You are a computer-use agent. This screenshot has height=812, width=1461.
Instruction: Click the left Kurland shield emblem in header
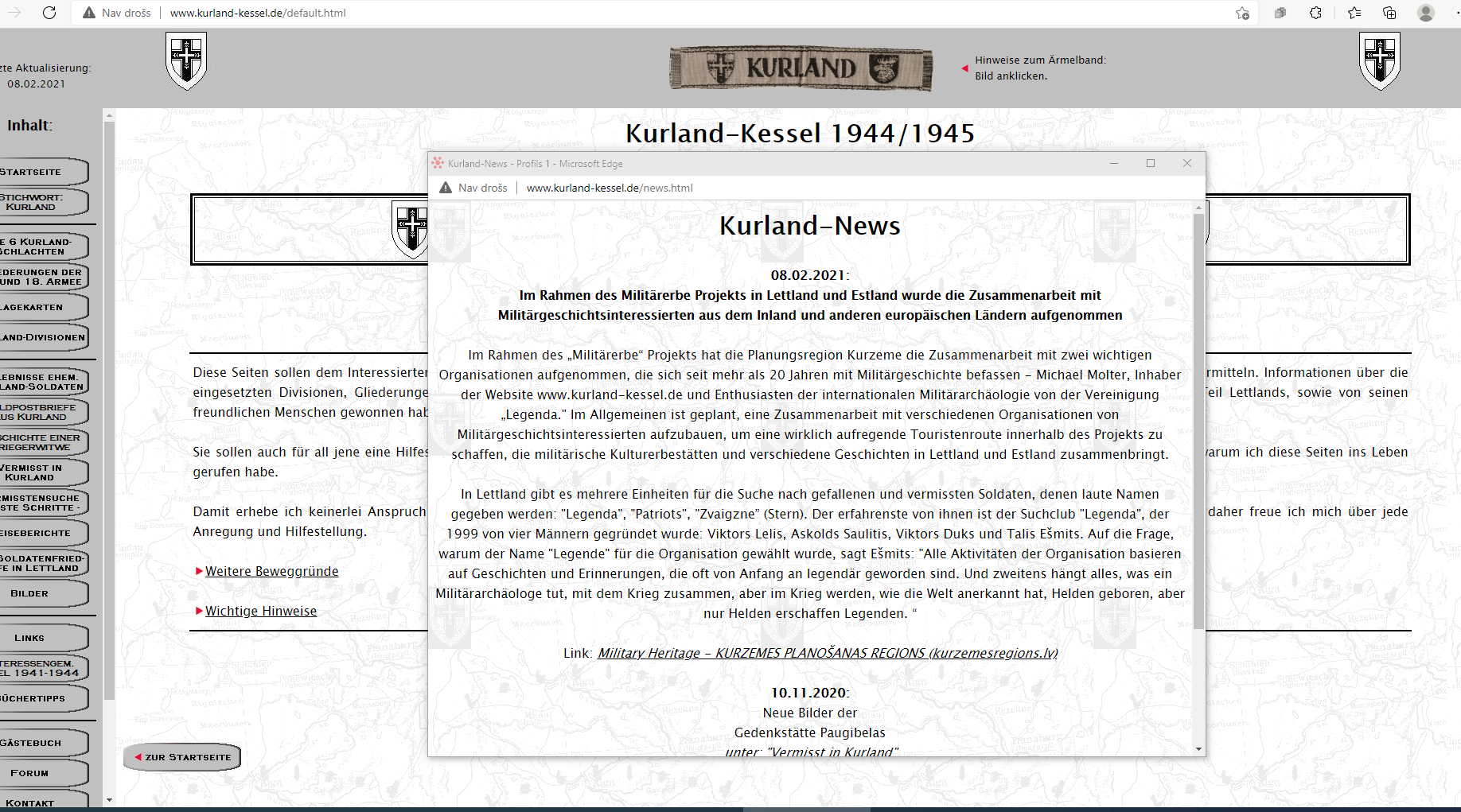(186, 60)
